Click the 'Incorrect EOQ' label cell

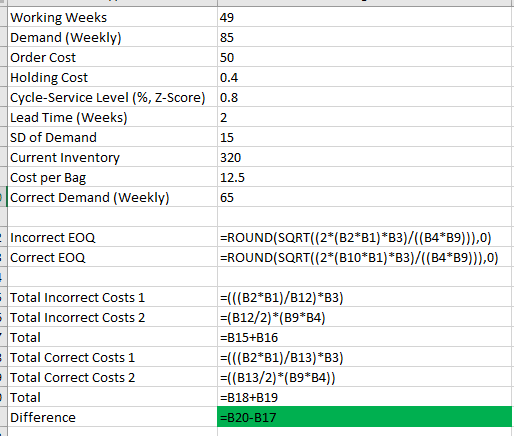pyautogui.click(x=112, y=237)
